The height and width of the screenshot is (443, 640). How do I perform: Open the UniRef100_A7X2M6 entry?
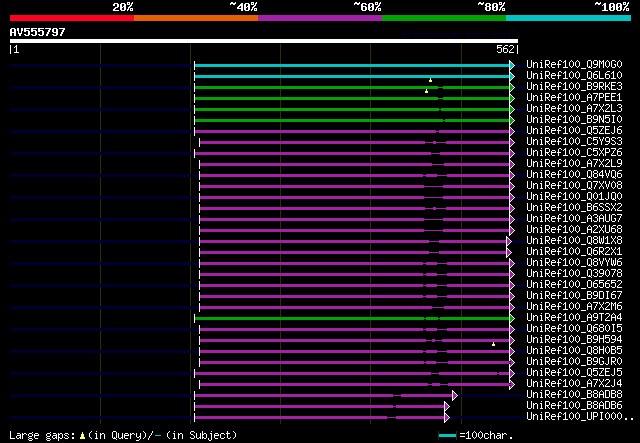[x=574, y=307]
